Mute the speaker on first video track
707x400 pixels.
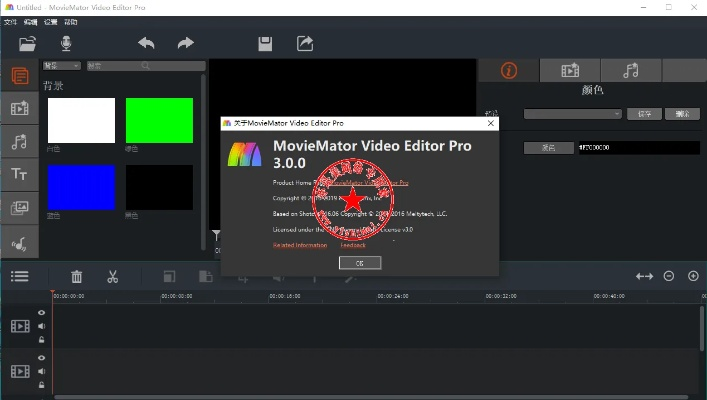tap(42, 326)
